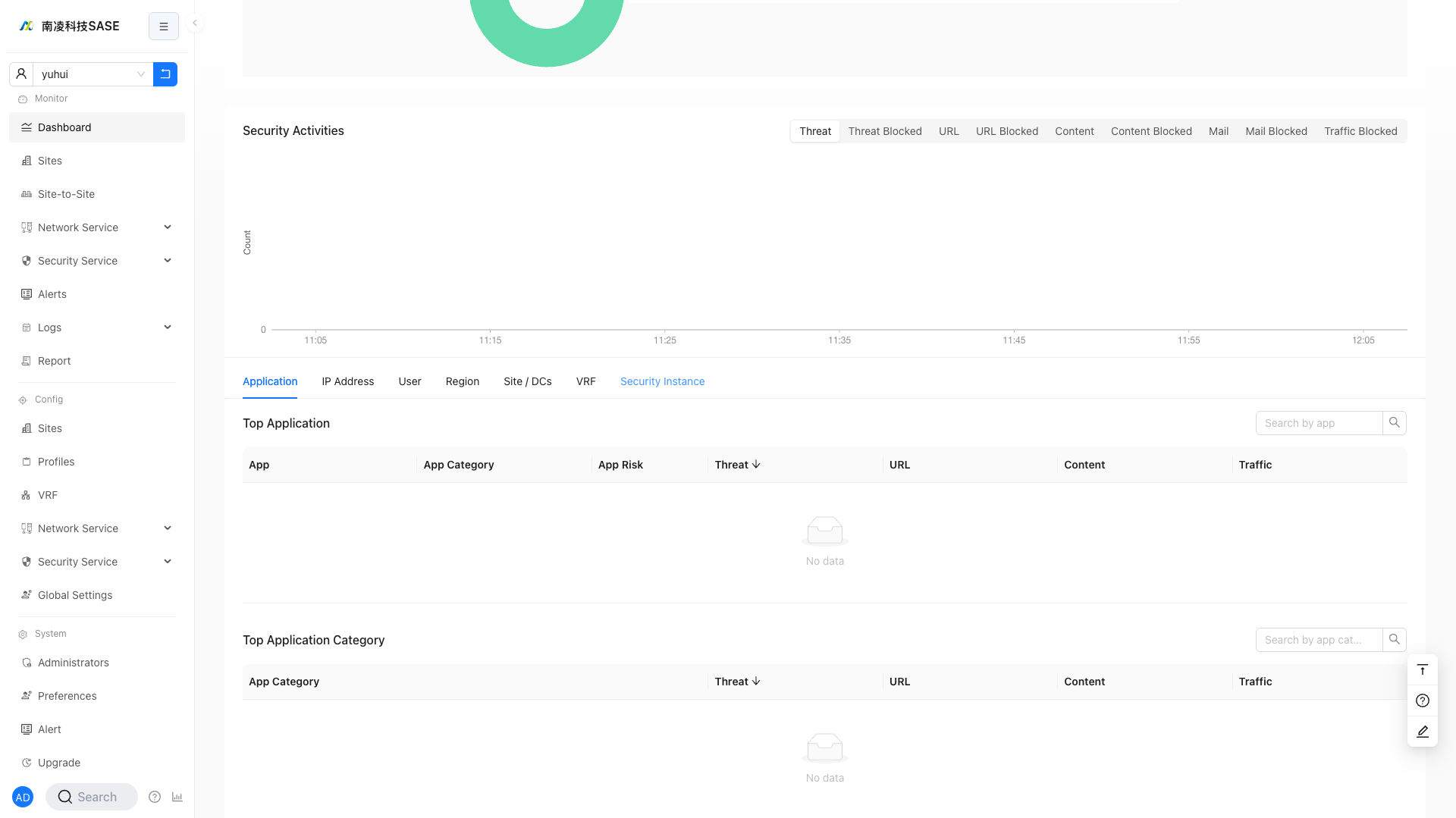
Task: Select the Content Blocked tab
Action: 1151,131
